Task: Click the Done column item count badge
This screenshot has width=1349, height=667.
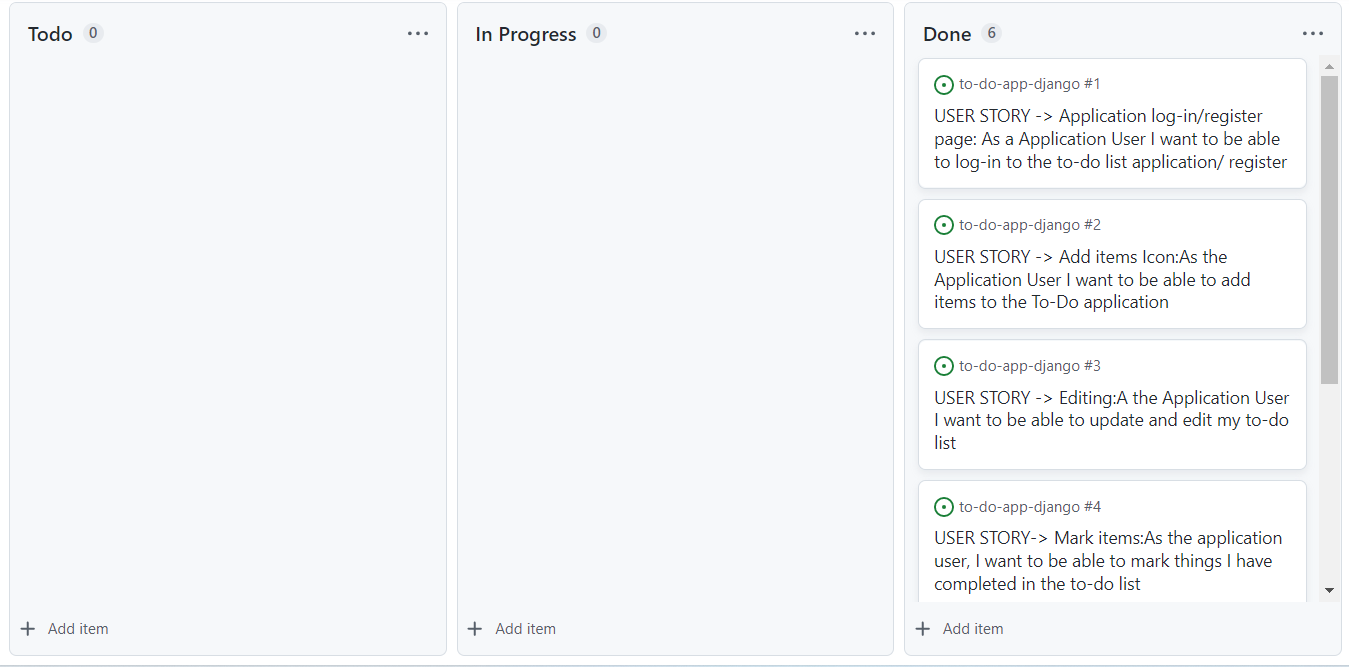Action: [x=991, y=33]
